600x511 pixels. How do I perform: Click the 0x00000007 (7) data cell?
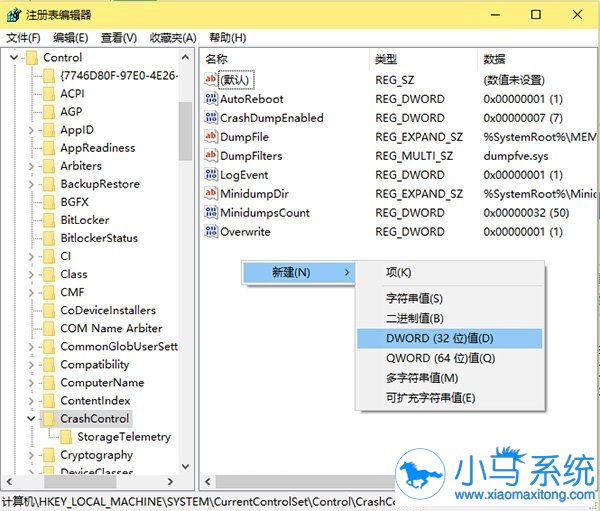coord(523,118)
